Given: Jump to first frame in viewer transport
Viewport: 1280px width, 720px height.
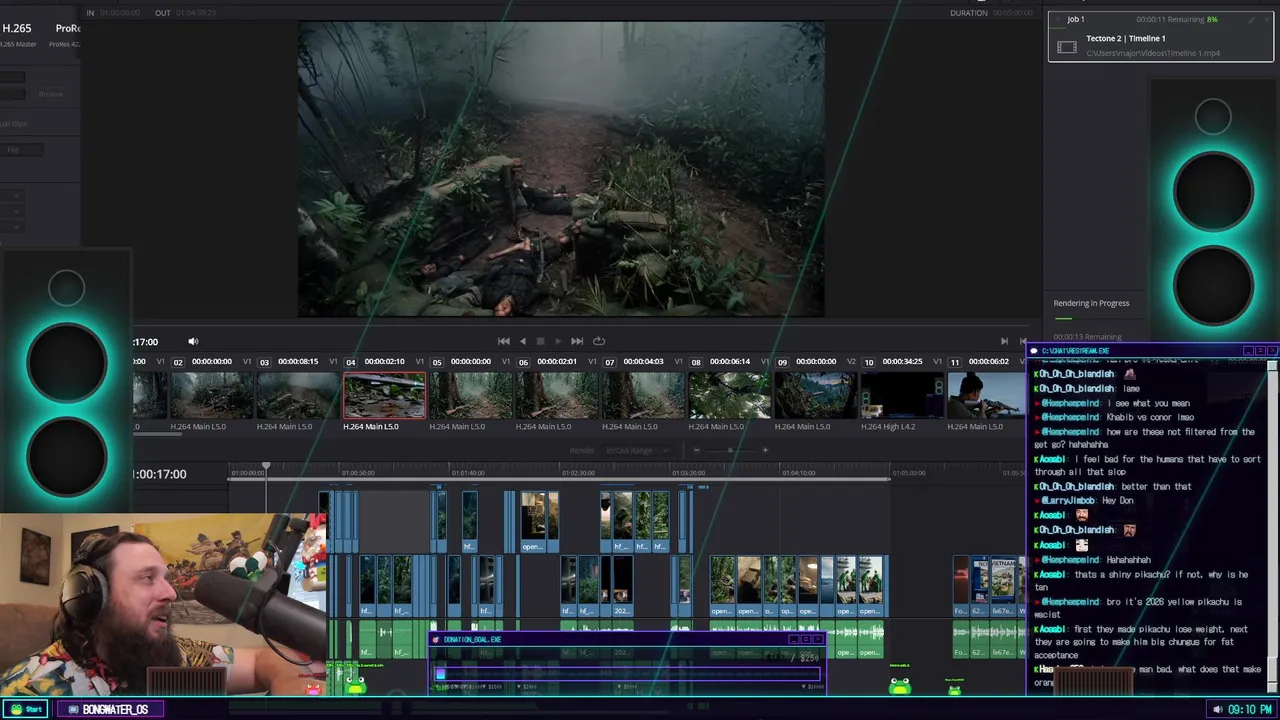Looking at the screenshot, I should click(x=504, y=341).
